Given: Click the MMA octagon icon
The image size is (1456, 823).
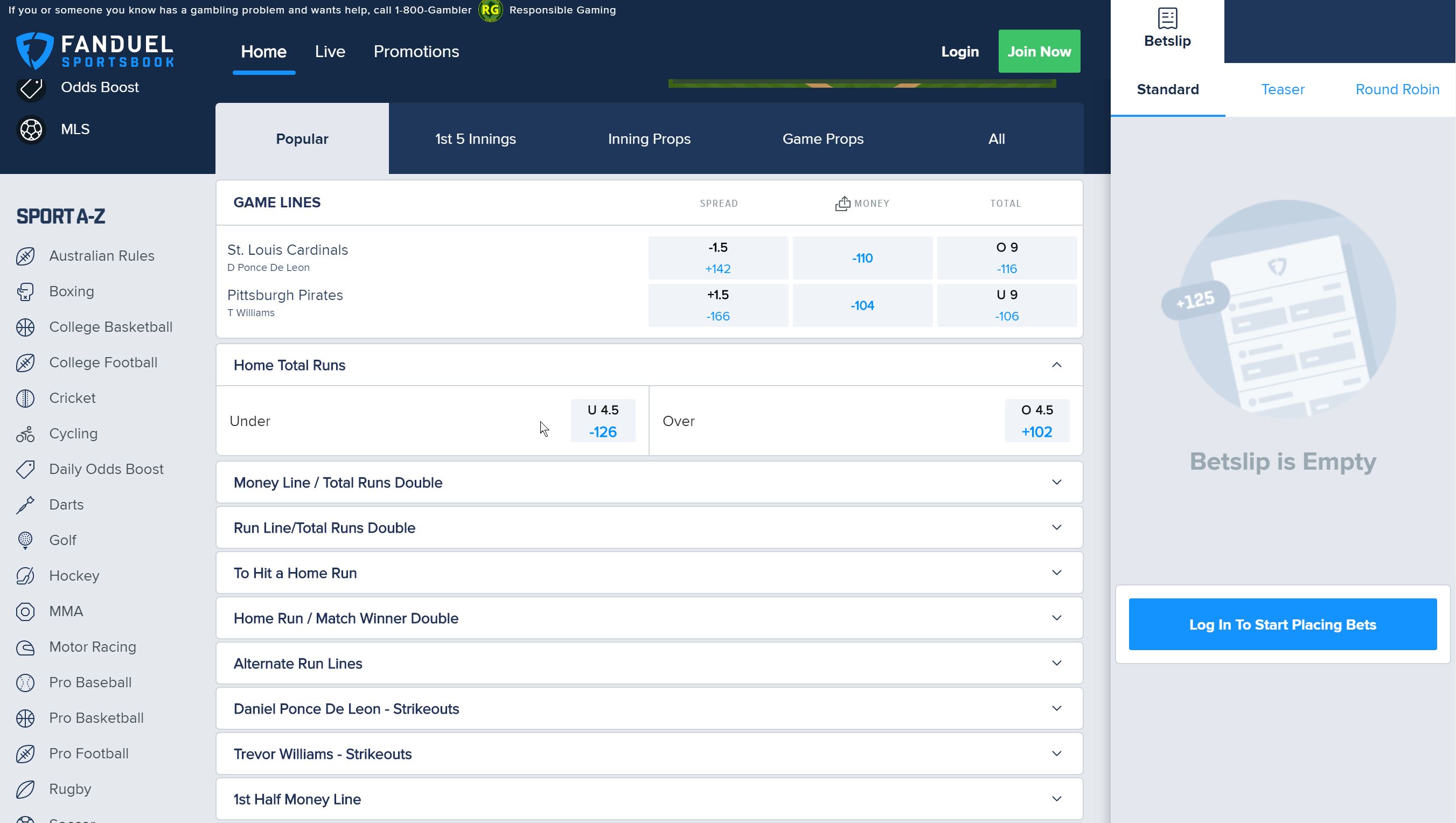Looking at the screenshot, I should click(x=25, y=612).
